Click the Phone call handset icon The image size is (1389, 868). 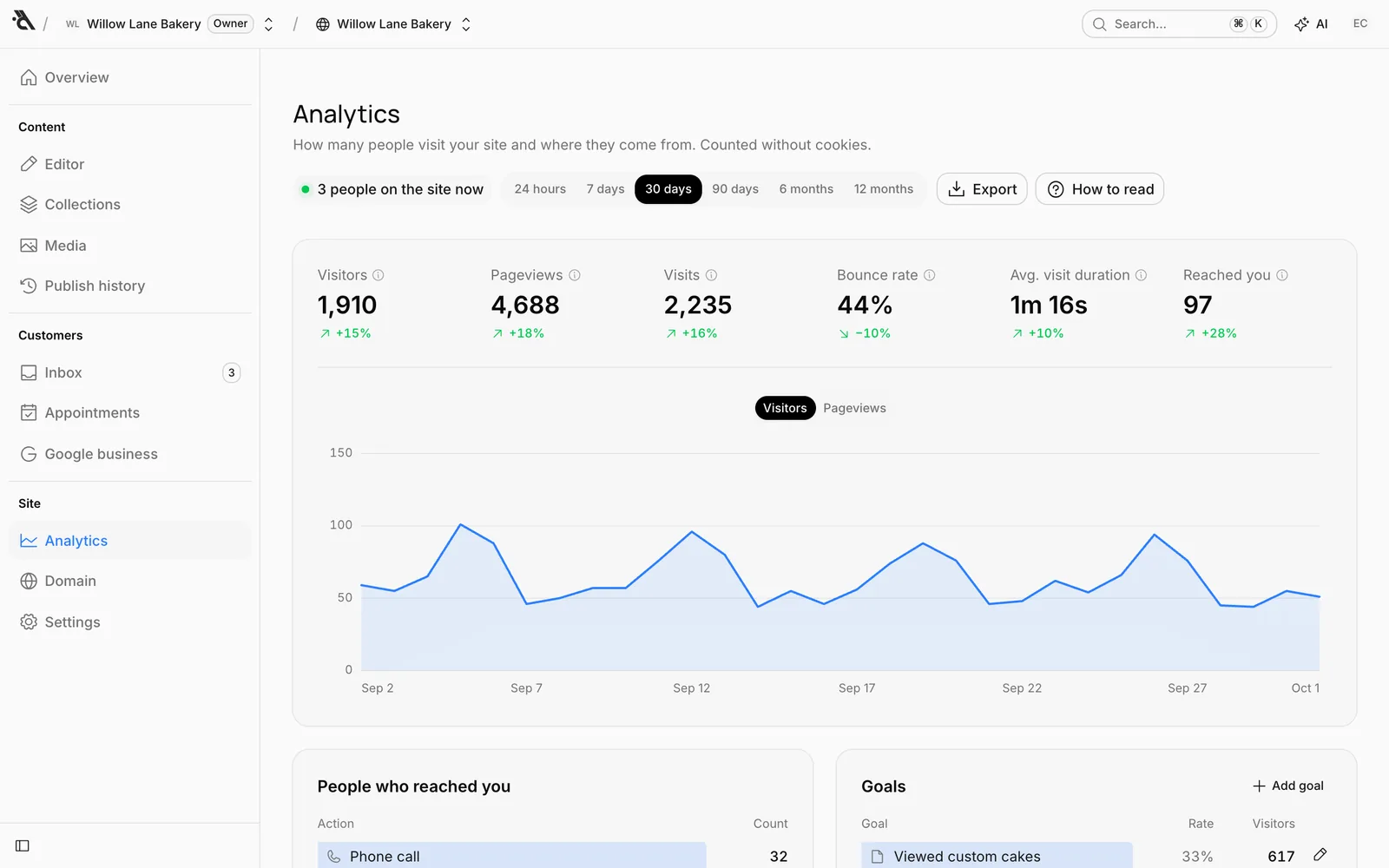pos(334,857)
